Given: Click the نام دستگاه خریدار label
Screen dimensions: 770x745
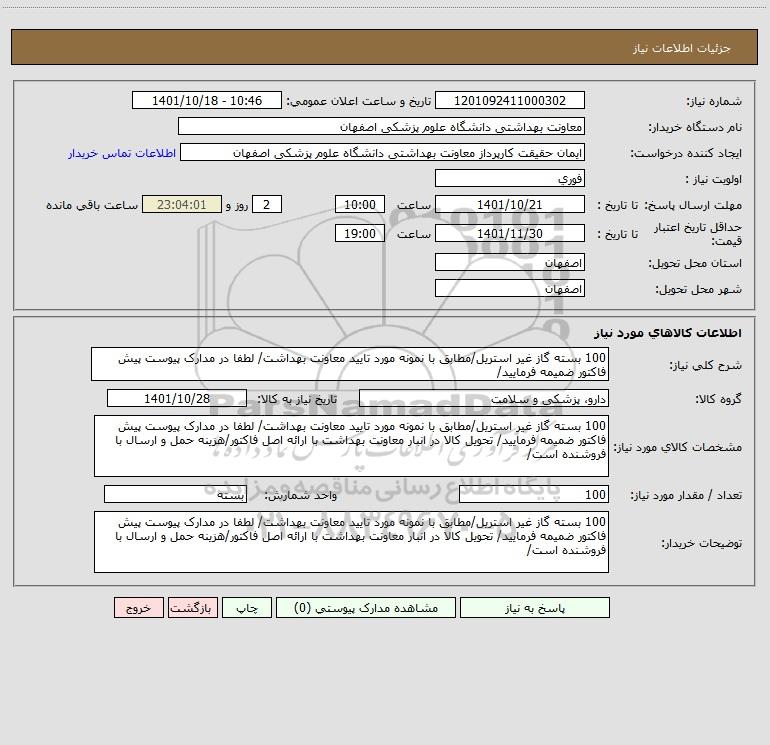Looking at the screenshot, I should (695, 127).
